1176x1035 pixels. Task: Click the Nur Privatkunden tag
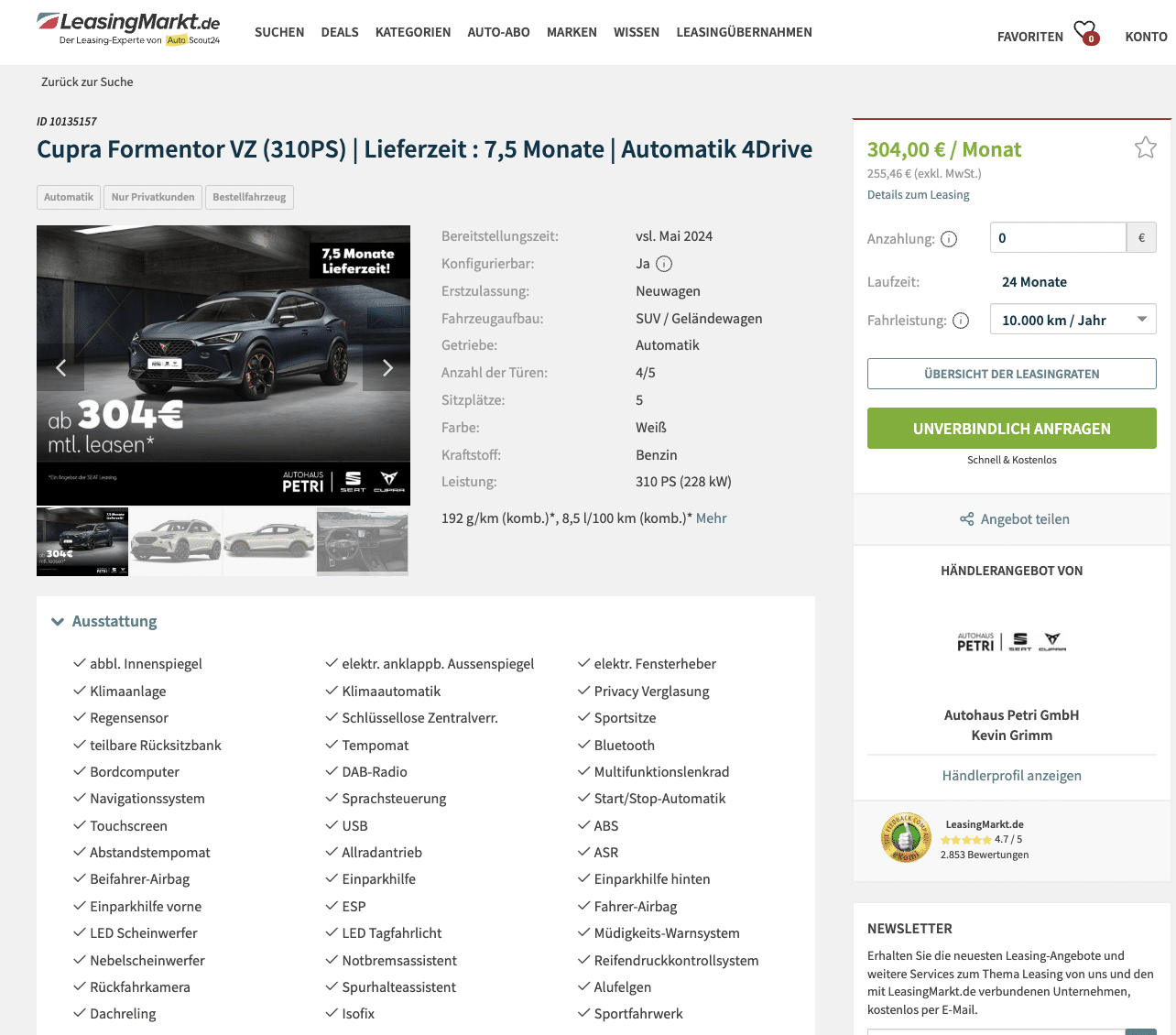tap(153, 197)
